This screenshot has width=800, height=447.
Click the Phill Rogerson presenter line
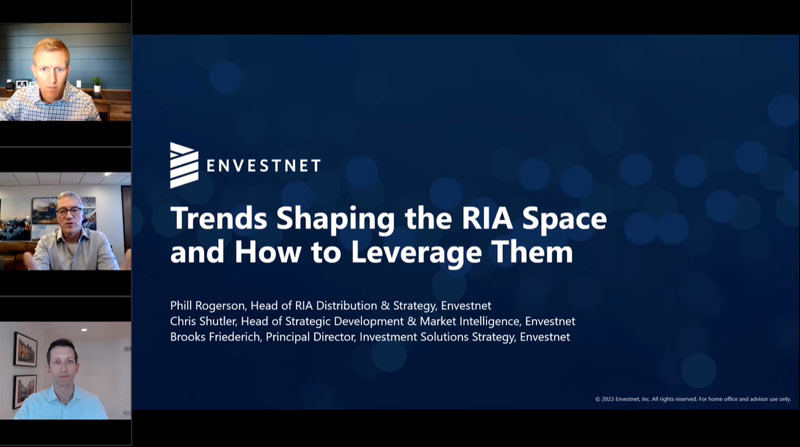pyautogui.click(x=331, y=306)
